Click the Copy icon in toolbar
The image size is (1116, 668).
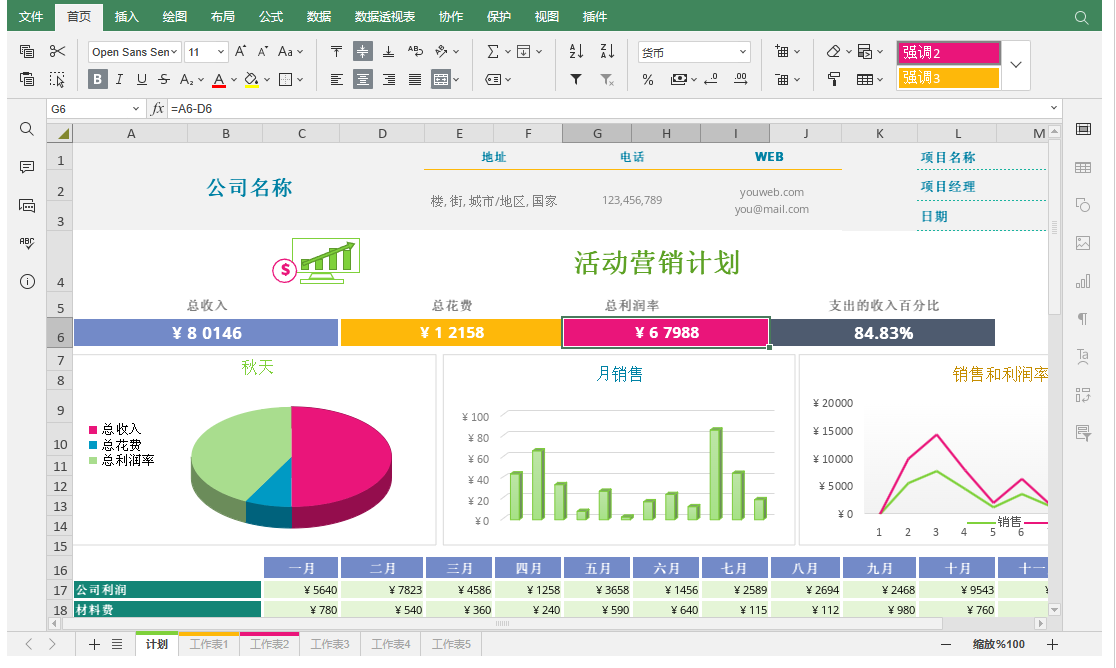[x=27, y=51]
